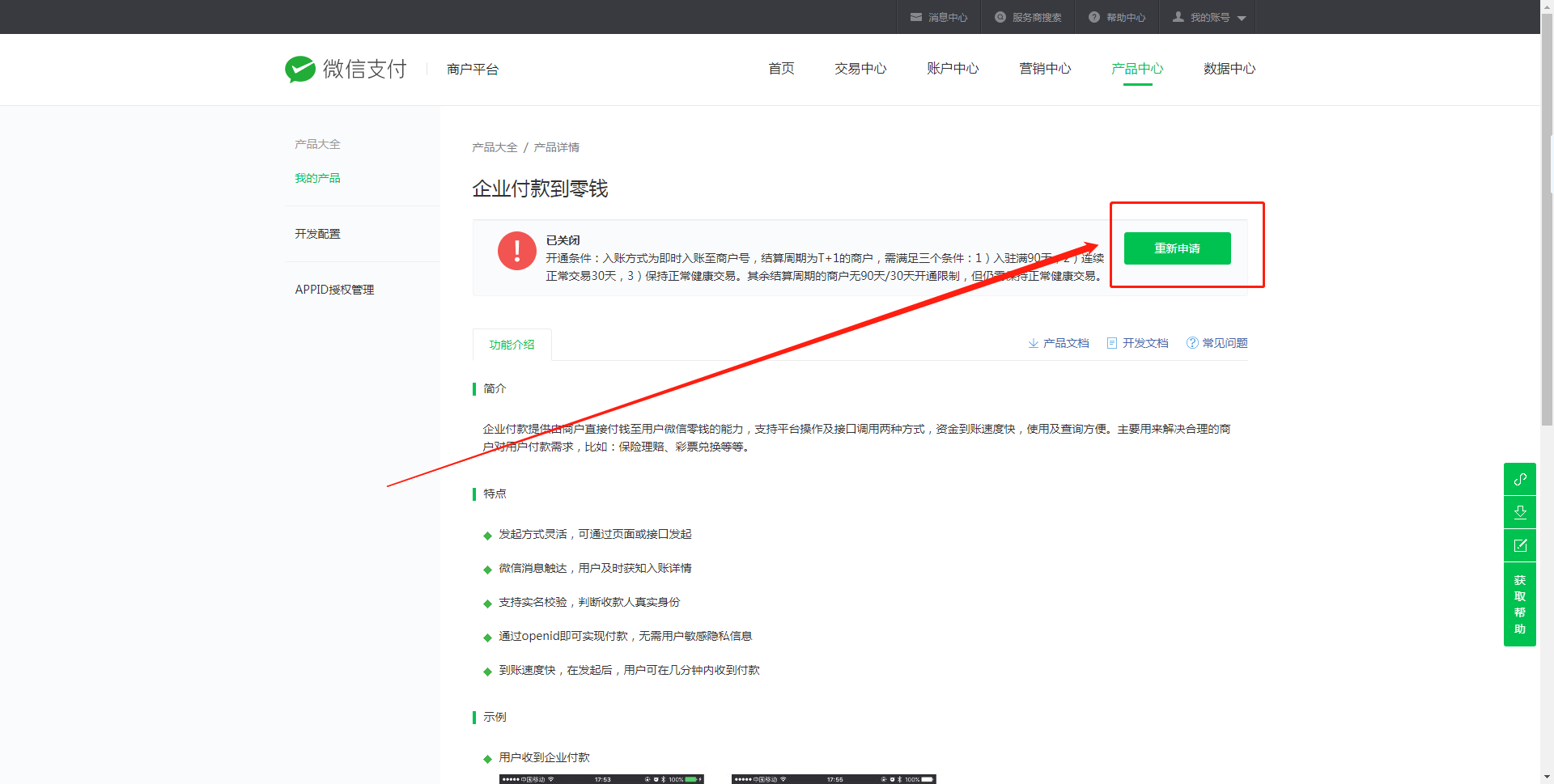Click the scrollbar up arrow
Viewport: 1554px width, 784px height.
tap(1547, 6)
